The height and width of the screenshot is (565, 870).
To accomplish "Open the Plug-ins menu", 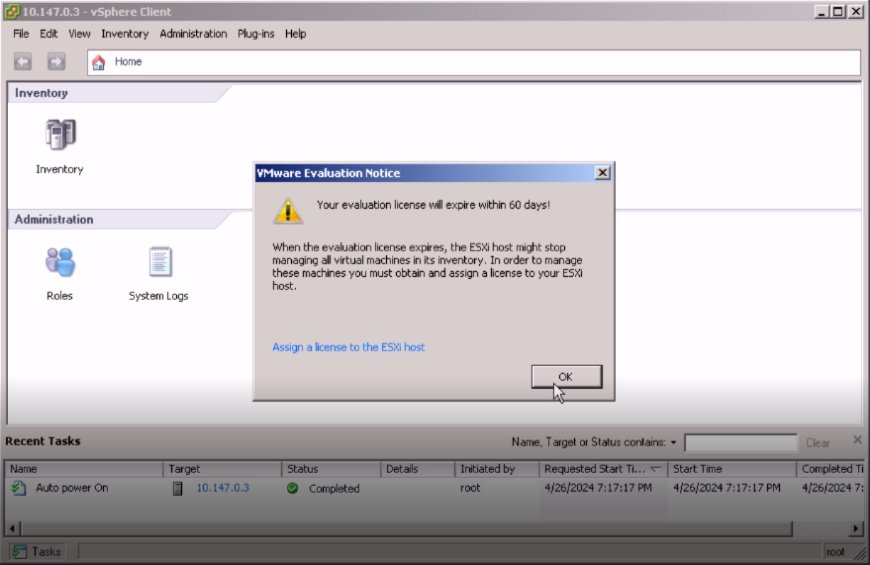I will (x=256, y=34).
